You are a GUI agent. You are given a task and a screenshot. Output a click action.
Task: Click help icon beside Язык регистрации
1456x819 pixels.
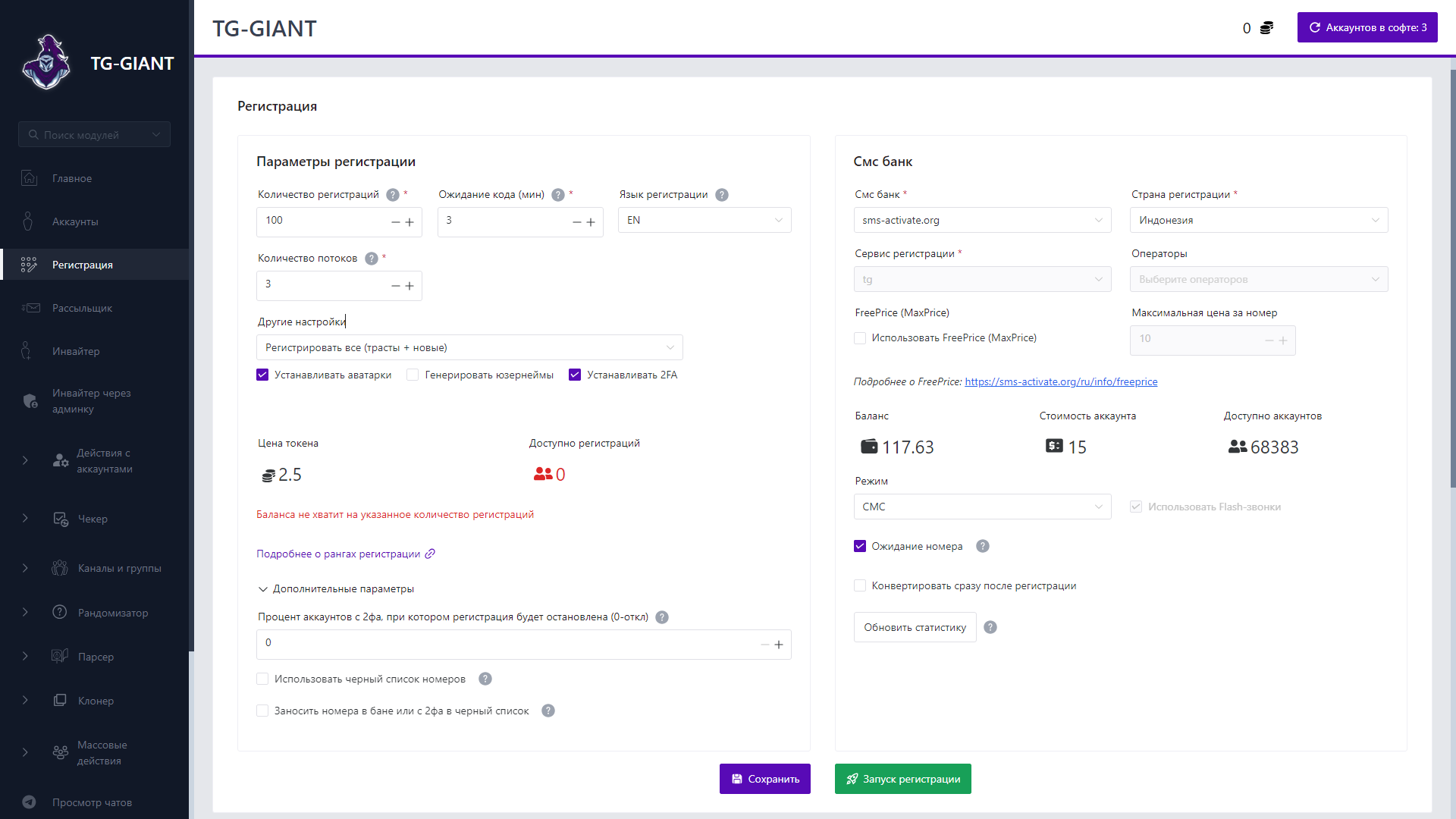[x=722, y=195]
